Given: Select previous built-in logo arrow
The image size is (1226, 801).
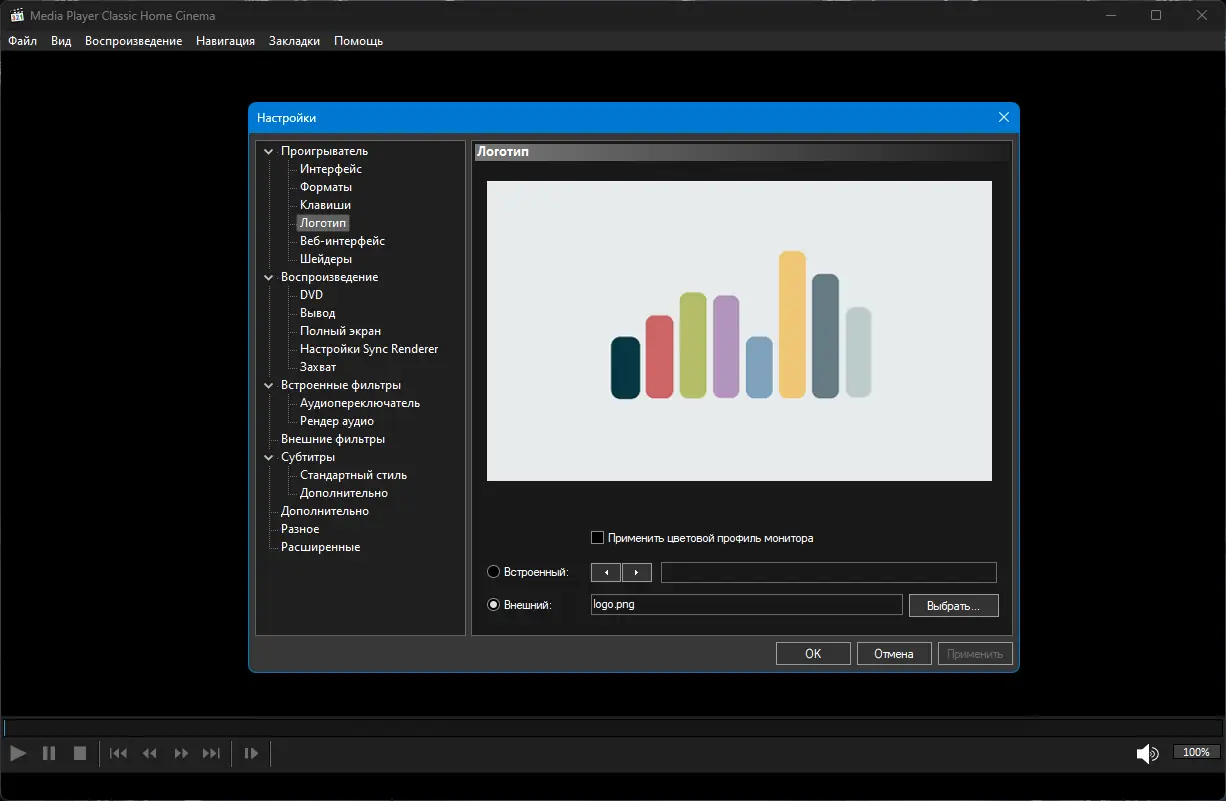Looking at the screenshot, I should pos(606,572).
